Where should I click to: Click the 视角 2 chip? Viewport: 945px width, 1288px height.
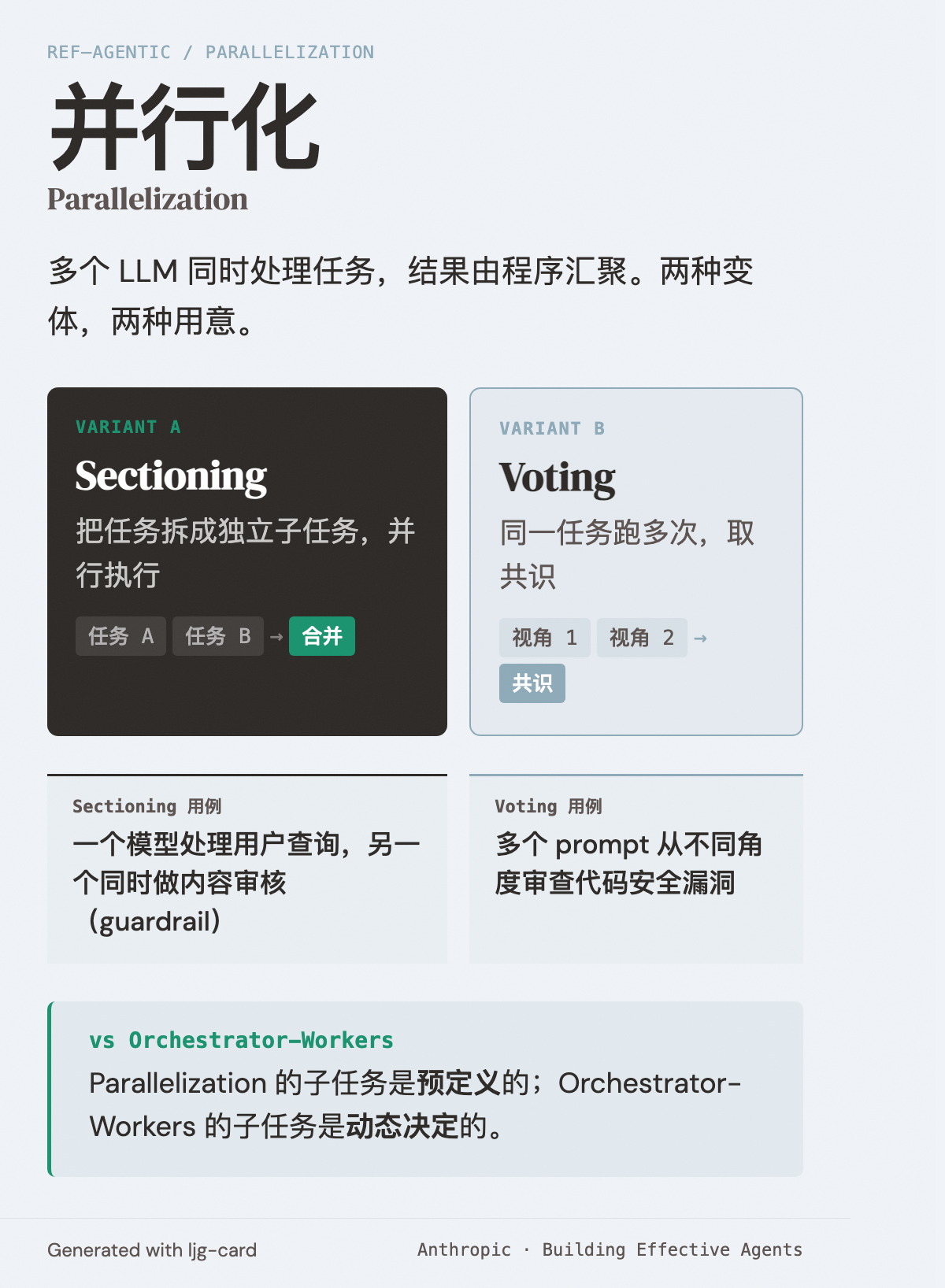641,638
